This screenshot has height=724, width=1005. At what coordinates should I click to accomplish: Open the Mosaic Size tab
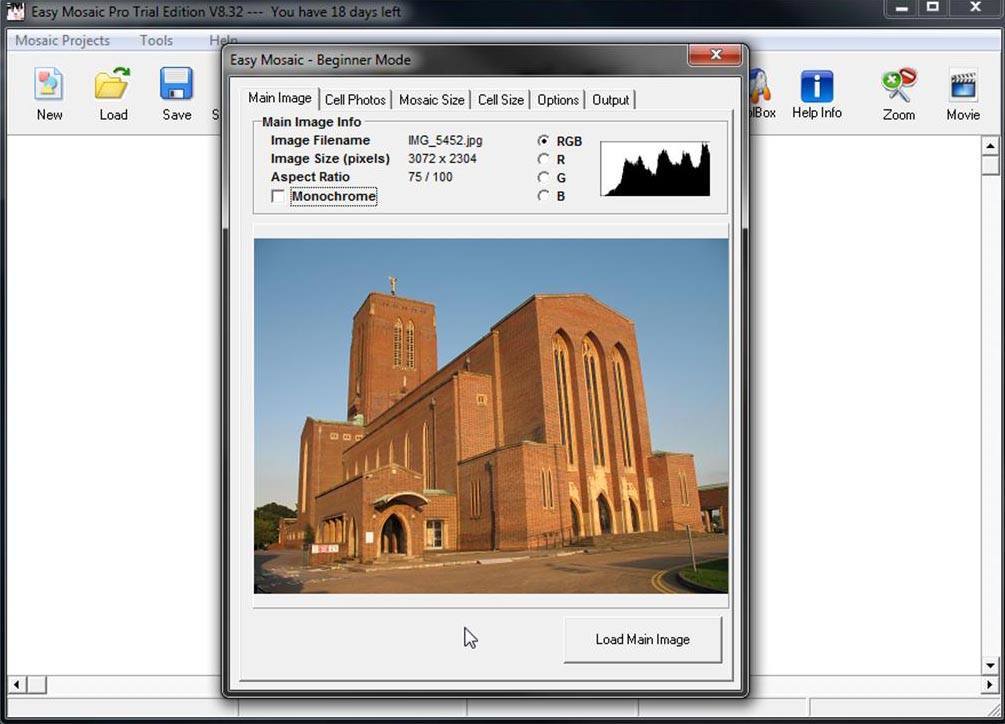pos(431,100)
